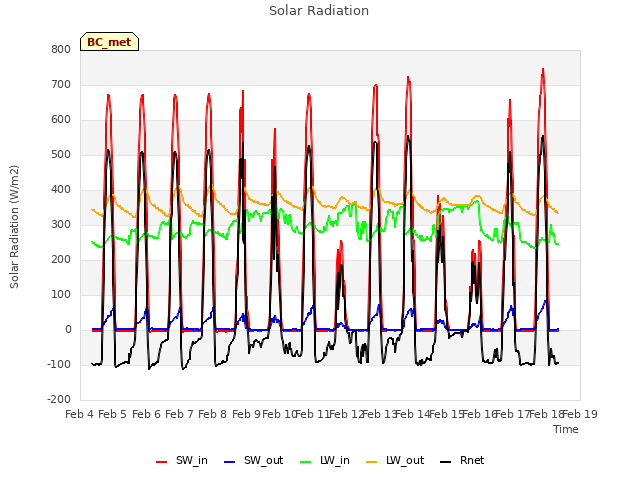
Task: Click the Feb 19 x-axis tick label
Action: pos(580,414)
